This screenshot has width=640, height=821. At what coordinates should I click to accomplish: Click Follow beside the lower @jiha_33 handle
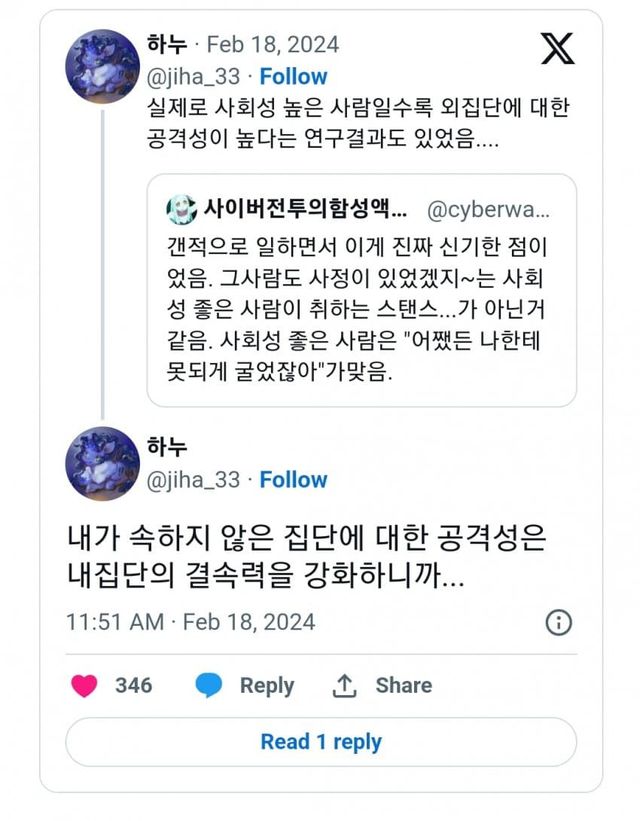pyautogui.click(x=293, y=480)
